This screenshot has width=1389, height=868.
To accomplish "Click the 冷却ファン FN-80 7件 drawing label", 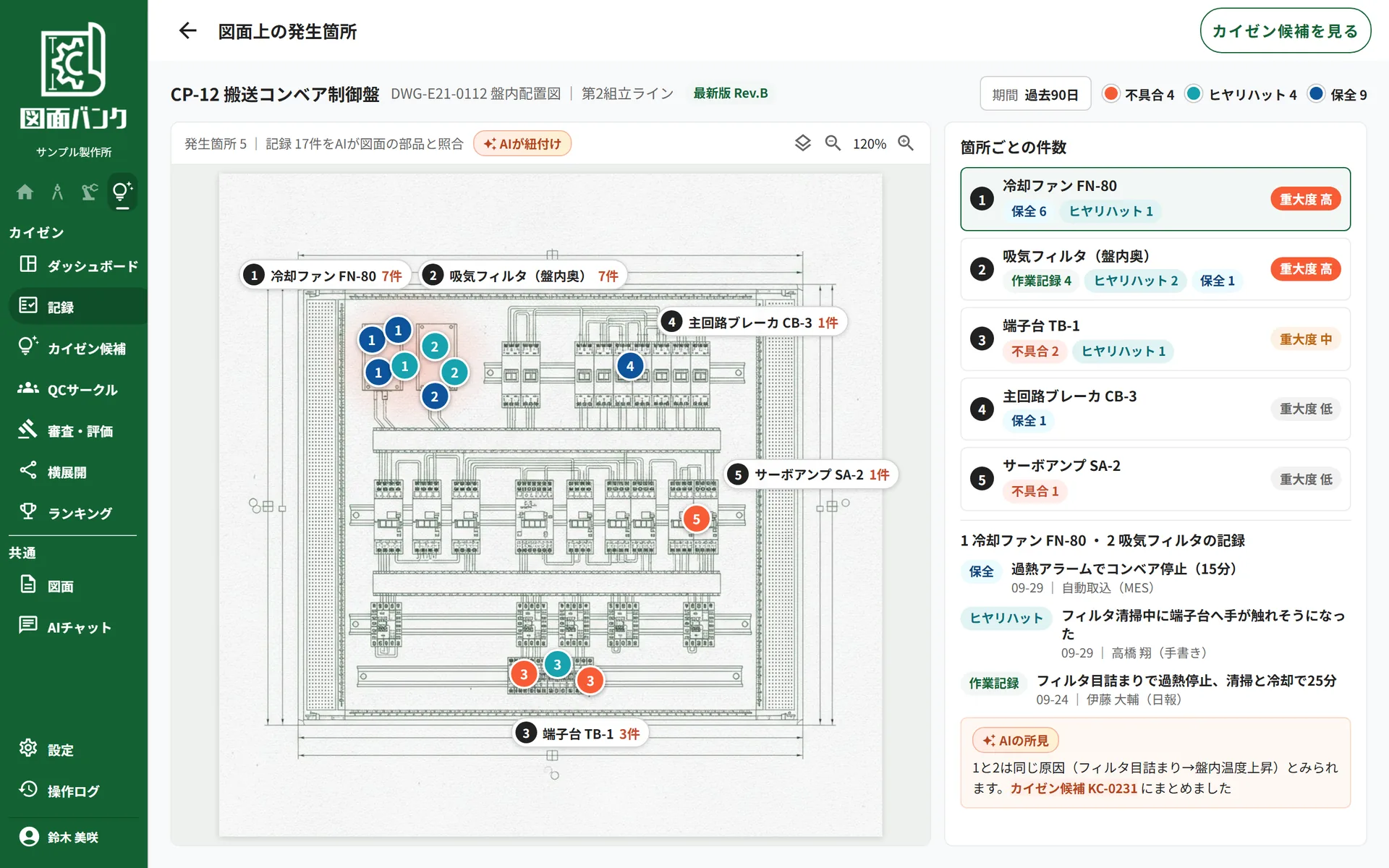I will (326, 276).
